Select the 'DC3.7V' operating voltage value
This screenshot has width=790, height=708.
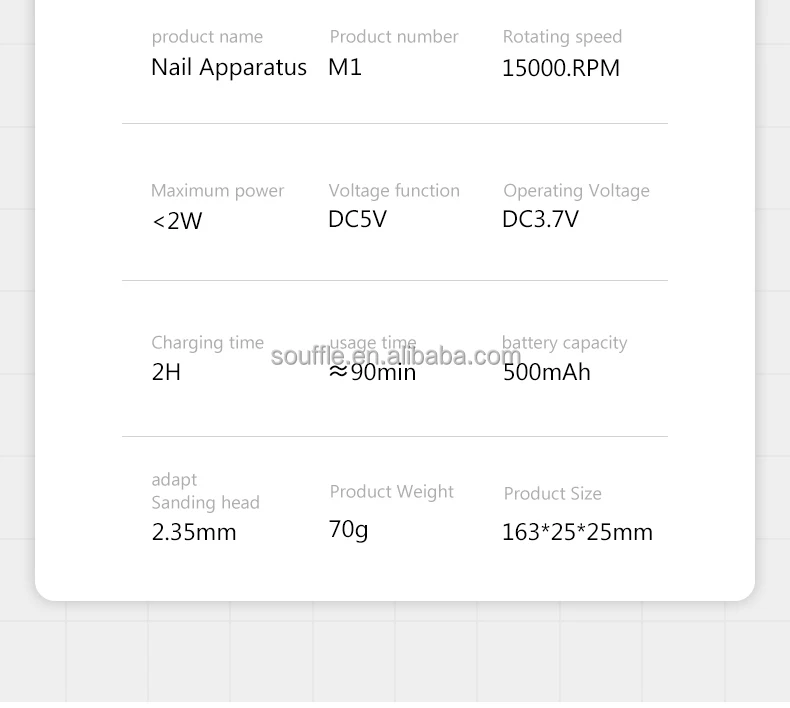(540, 219)
